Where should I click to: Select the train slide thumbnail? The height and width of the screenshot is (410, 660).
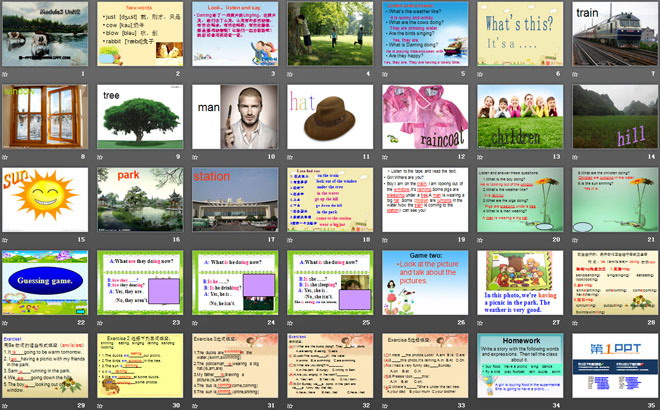(x=611, y=33)
